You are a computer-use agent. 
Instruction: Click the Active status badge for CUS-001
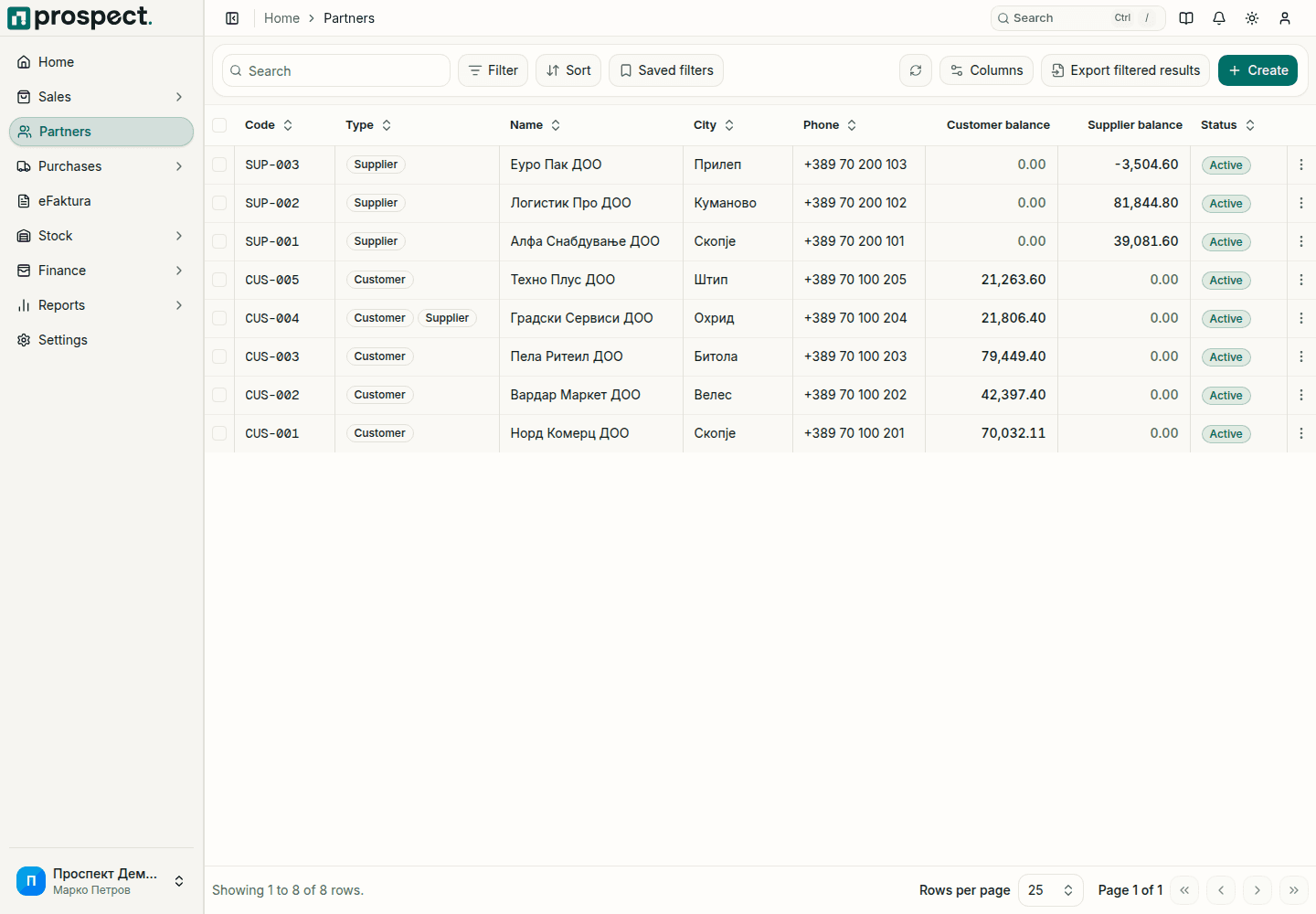(1226, 434)
